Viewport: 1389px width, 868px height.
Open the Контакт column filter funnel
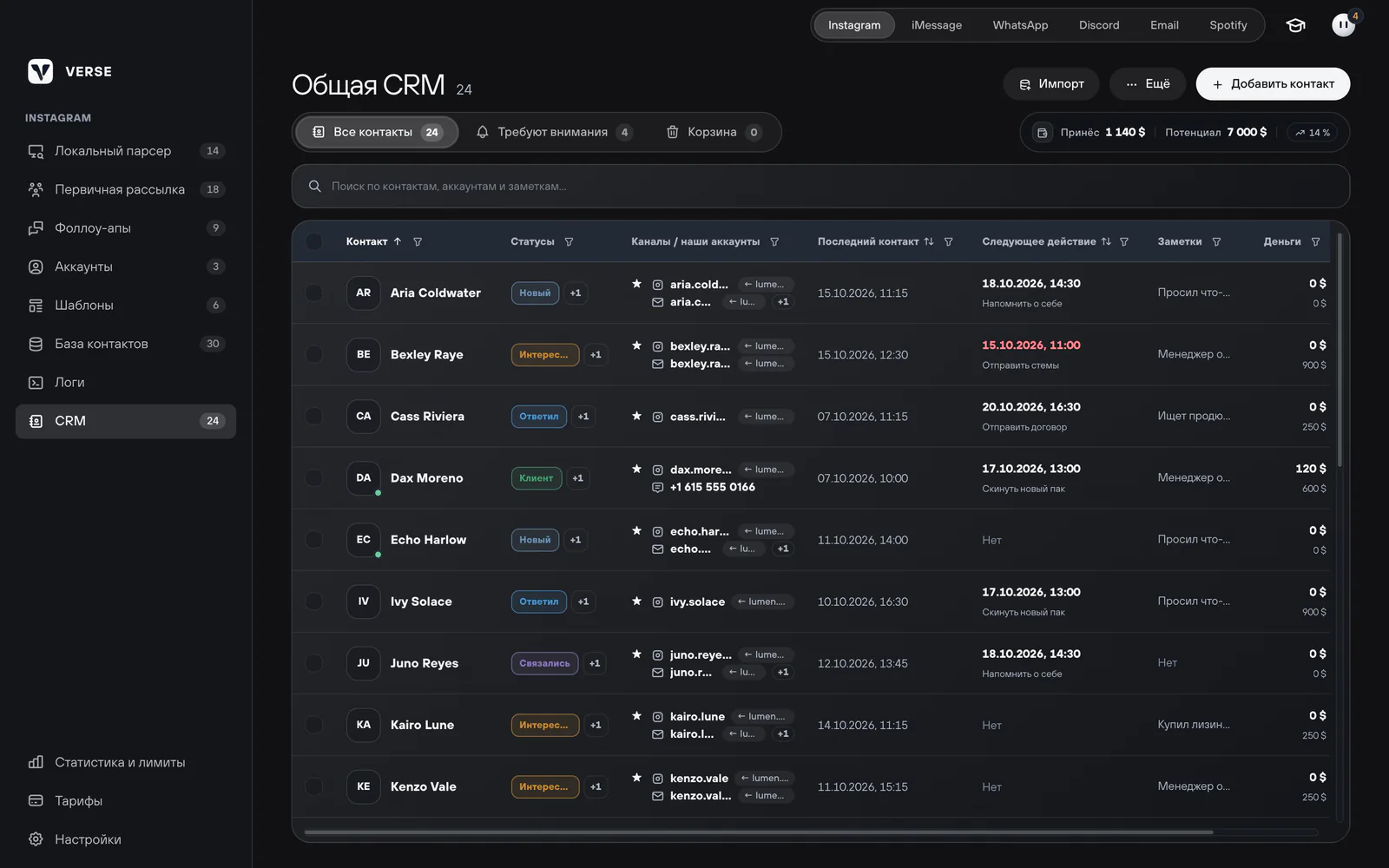[418, 242]
